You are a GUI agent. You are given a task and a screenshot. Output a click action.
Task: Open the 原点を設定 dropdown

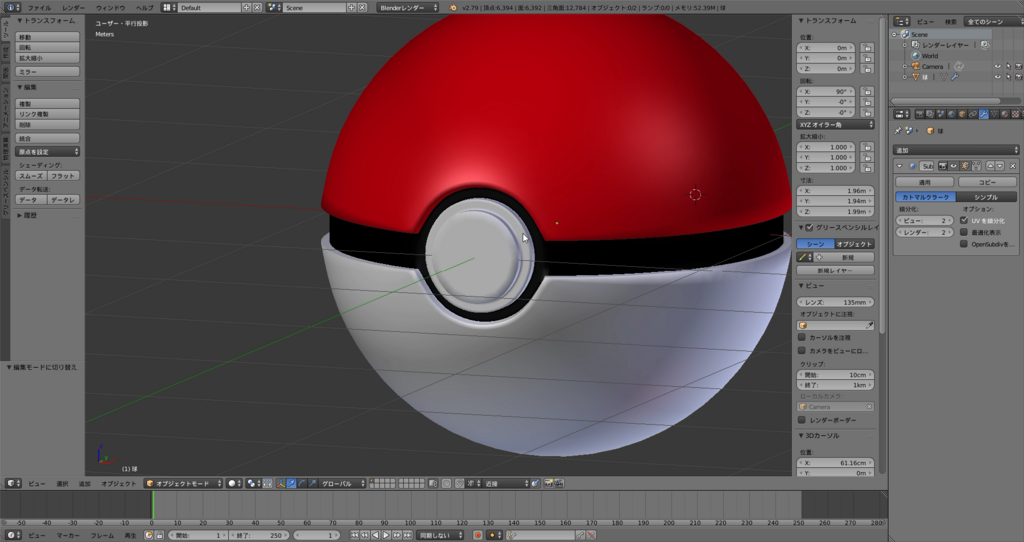[48, 151]
